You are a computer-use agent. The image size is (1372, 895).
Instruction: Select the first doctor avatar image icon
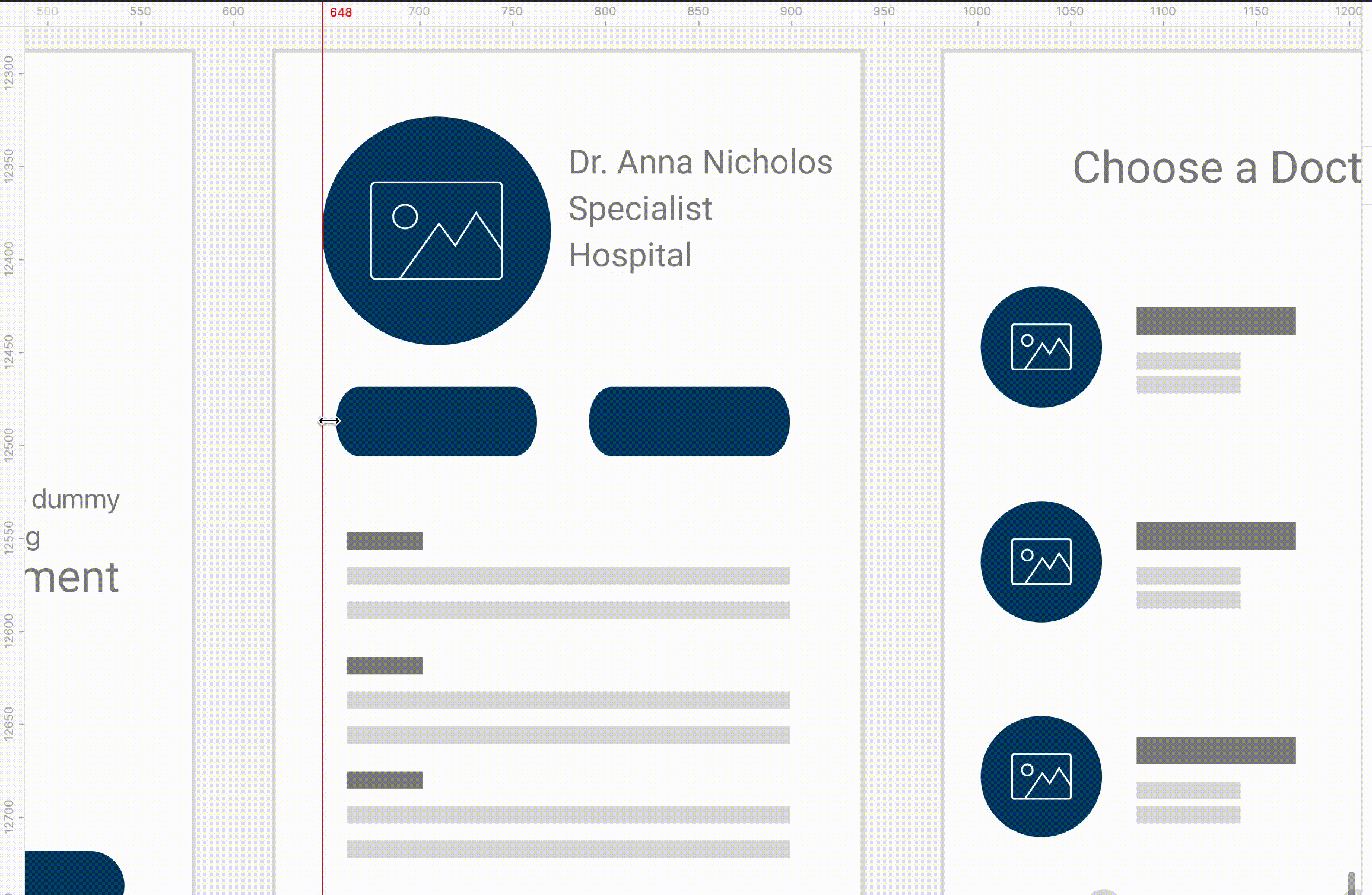1041,347
